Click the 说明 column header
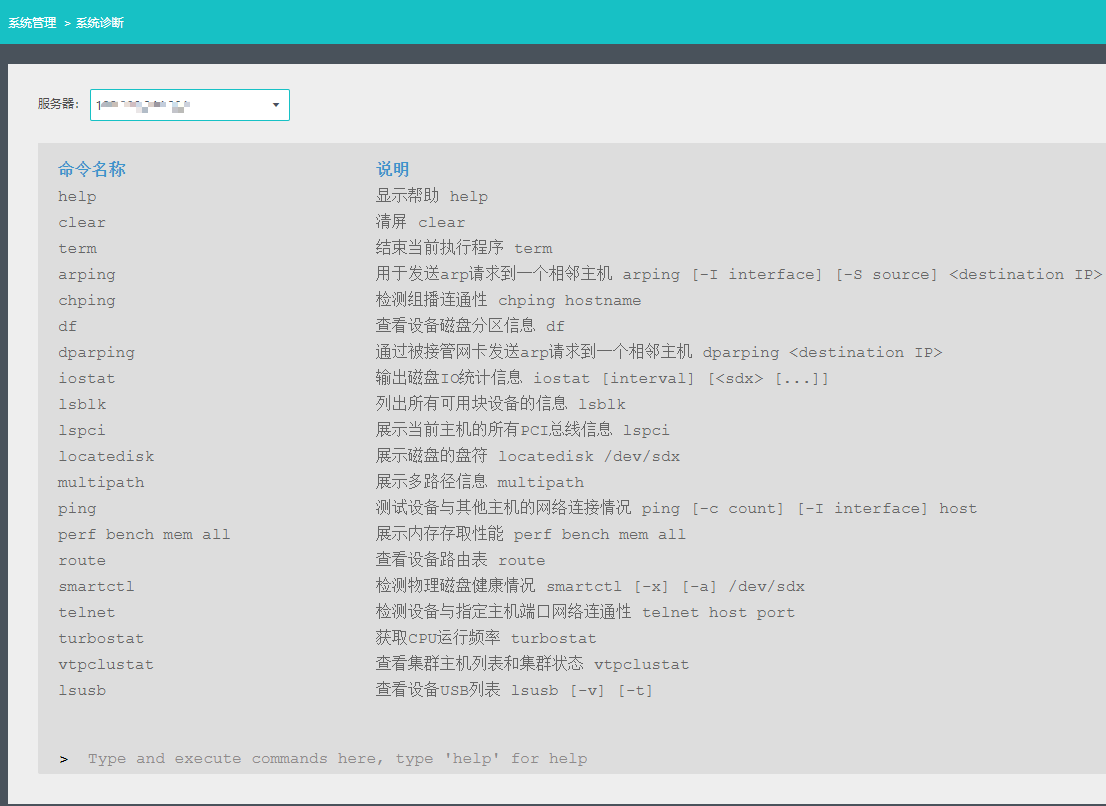Screen dimensions: 1106x806 click(392, 170)
